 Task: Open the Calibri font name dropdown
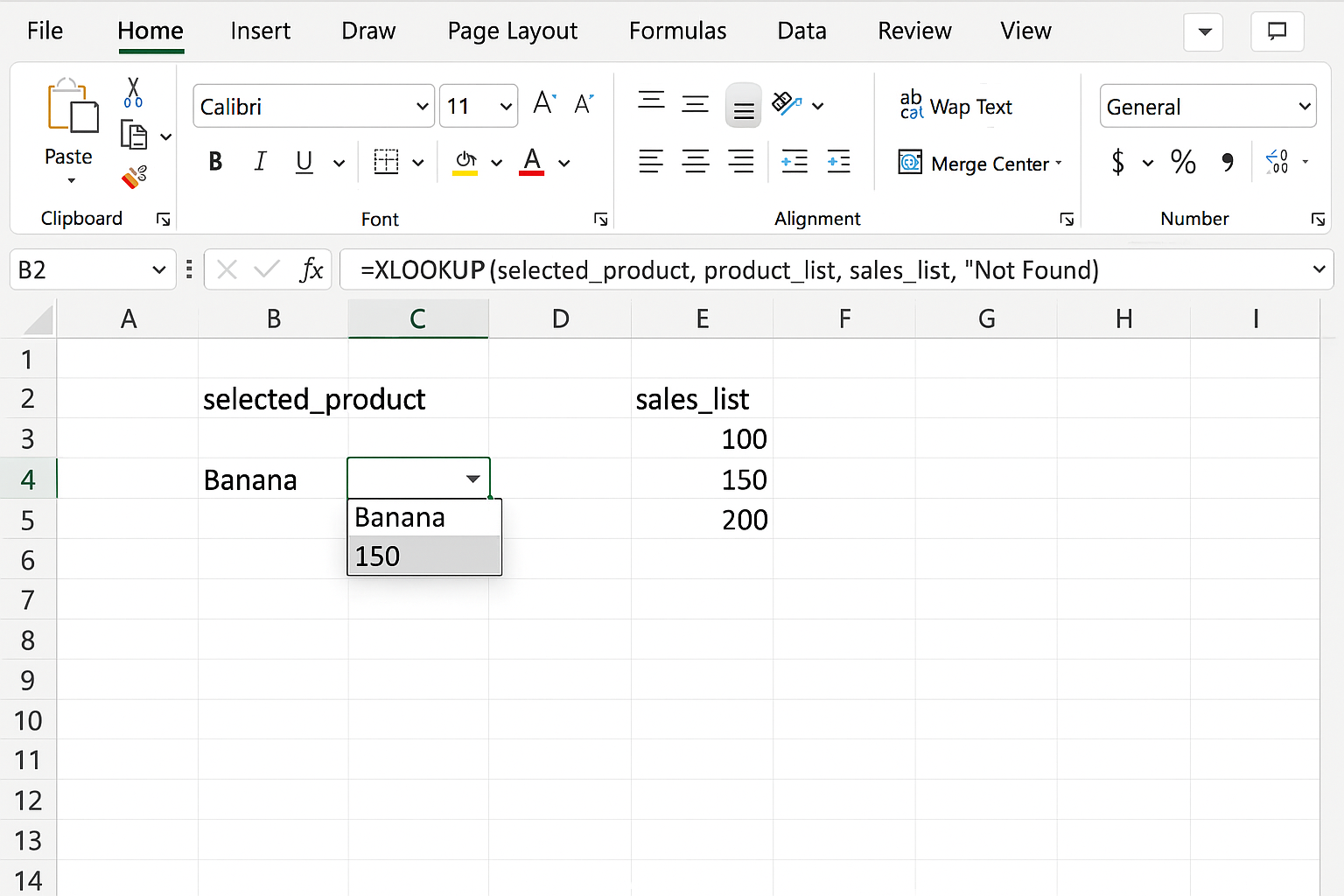(x=423, y=107)
